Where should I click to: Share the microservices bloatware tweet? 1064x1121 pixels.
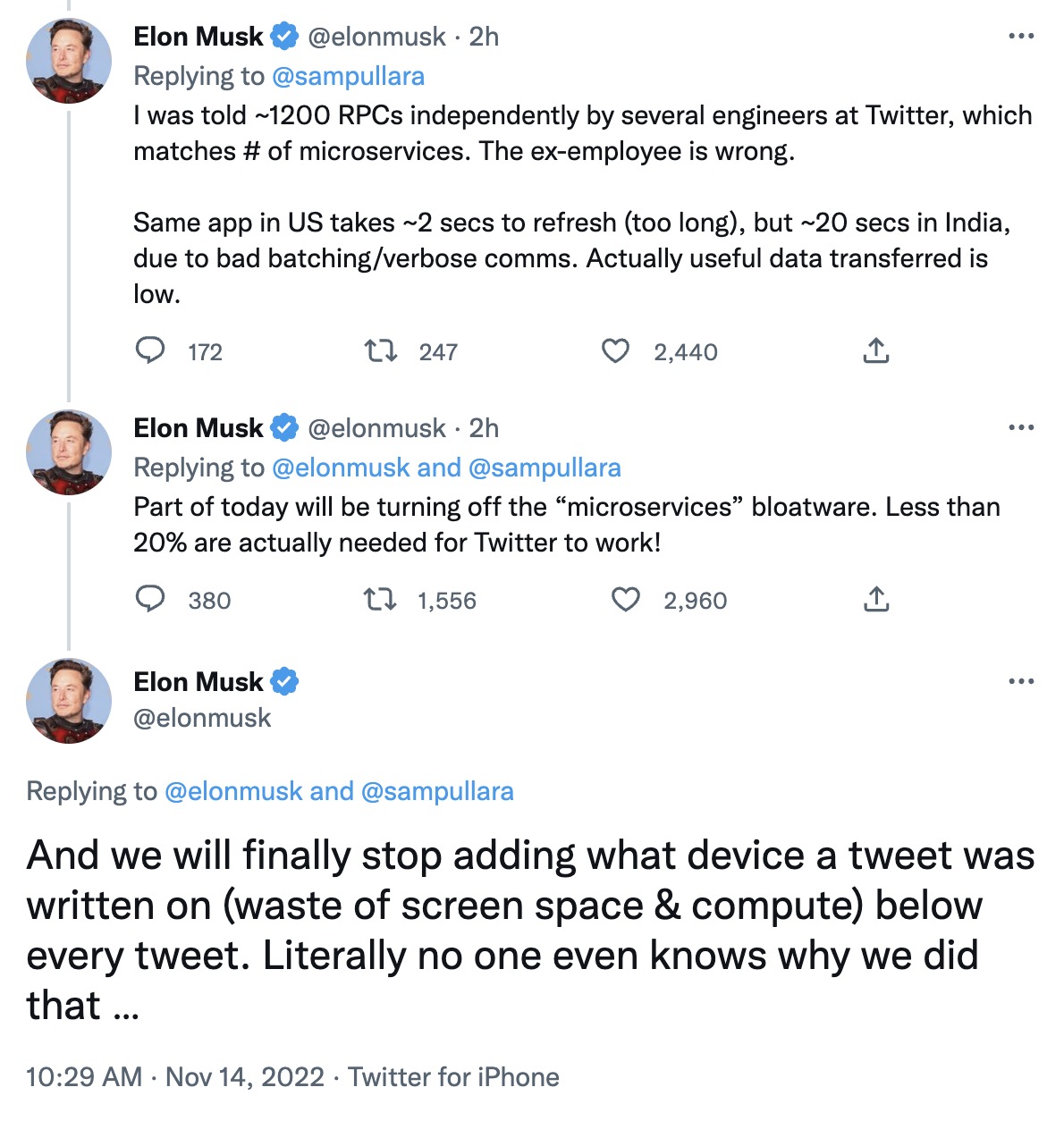coord(876,599)
